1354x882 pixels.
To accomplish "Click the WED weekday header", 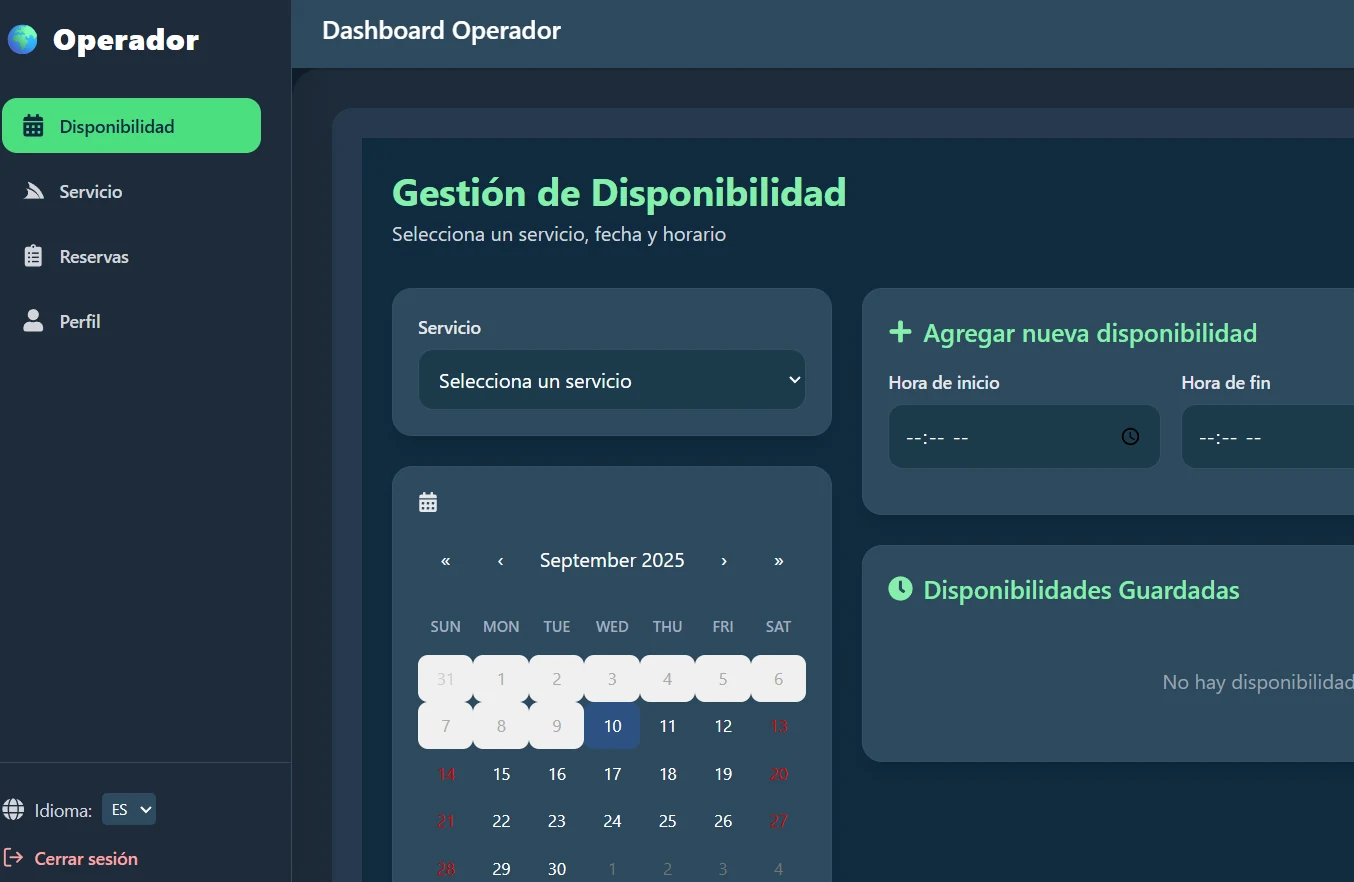I will click(612, 627).
